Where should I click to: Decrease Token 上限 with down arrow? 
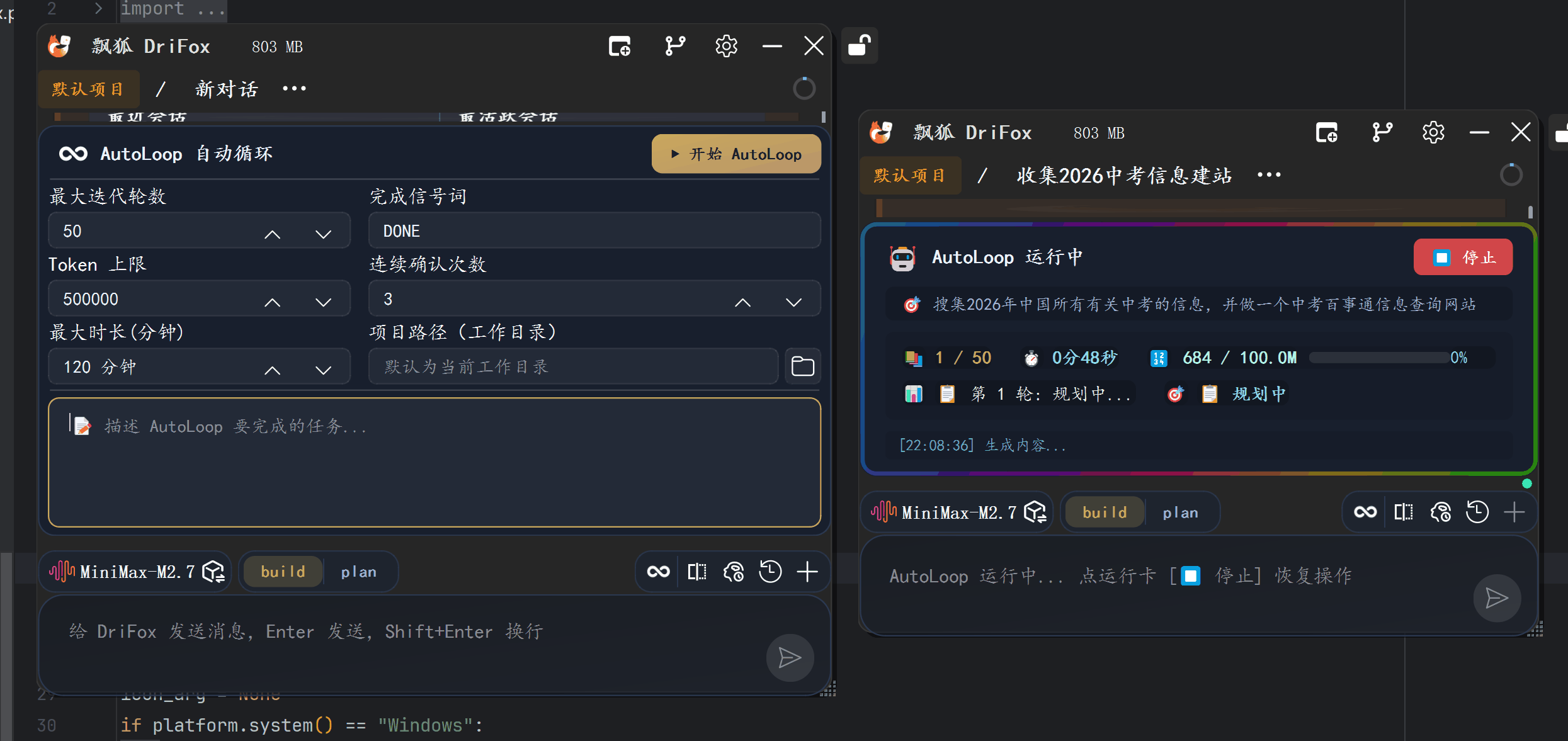(x=323, y=302)
